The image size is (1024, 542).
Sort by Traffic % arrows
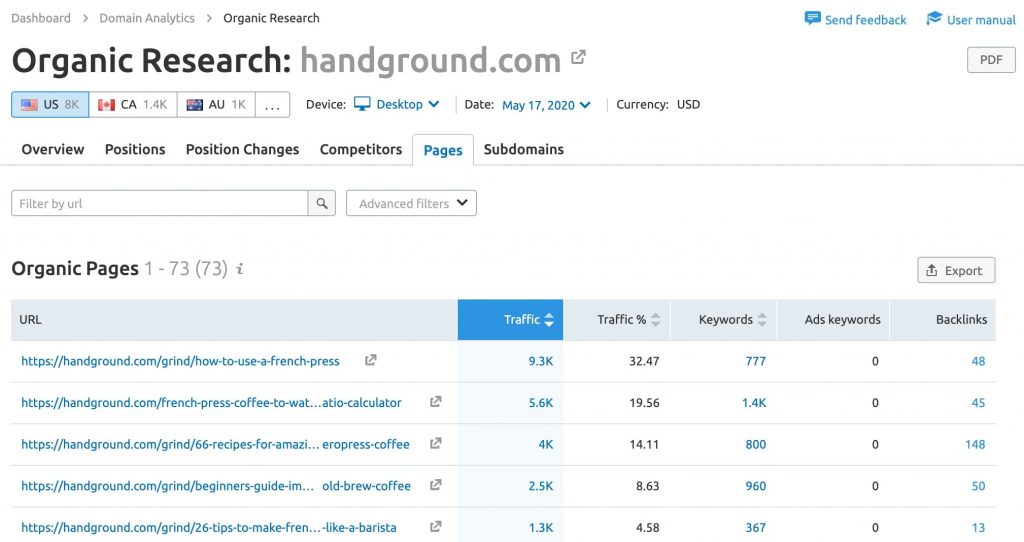click(656, 319)
